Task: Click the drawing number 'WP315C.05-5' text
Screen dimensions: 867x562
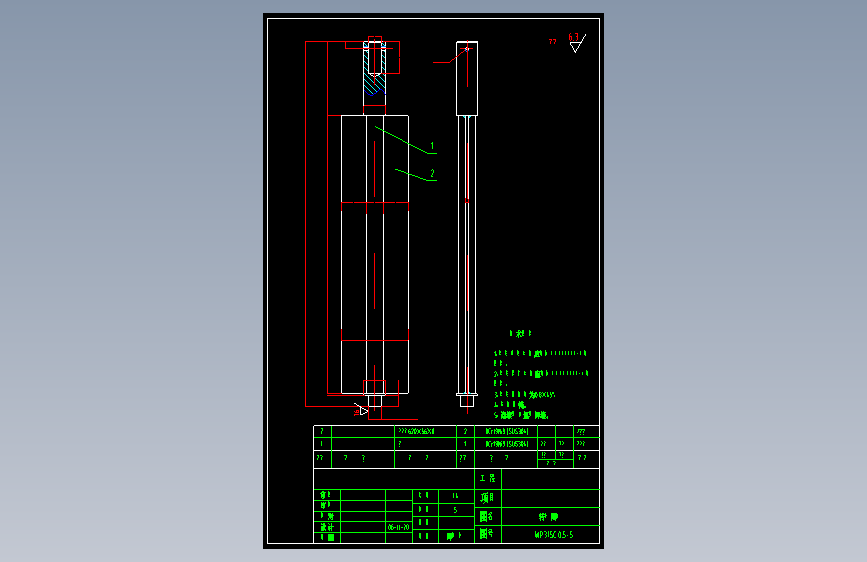Action: [x=553, y=535]
